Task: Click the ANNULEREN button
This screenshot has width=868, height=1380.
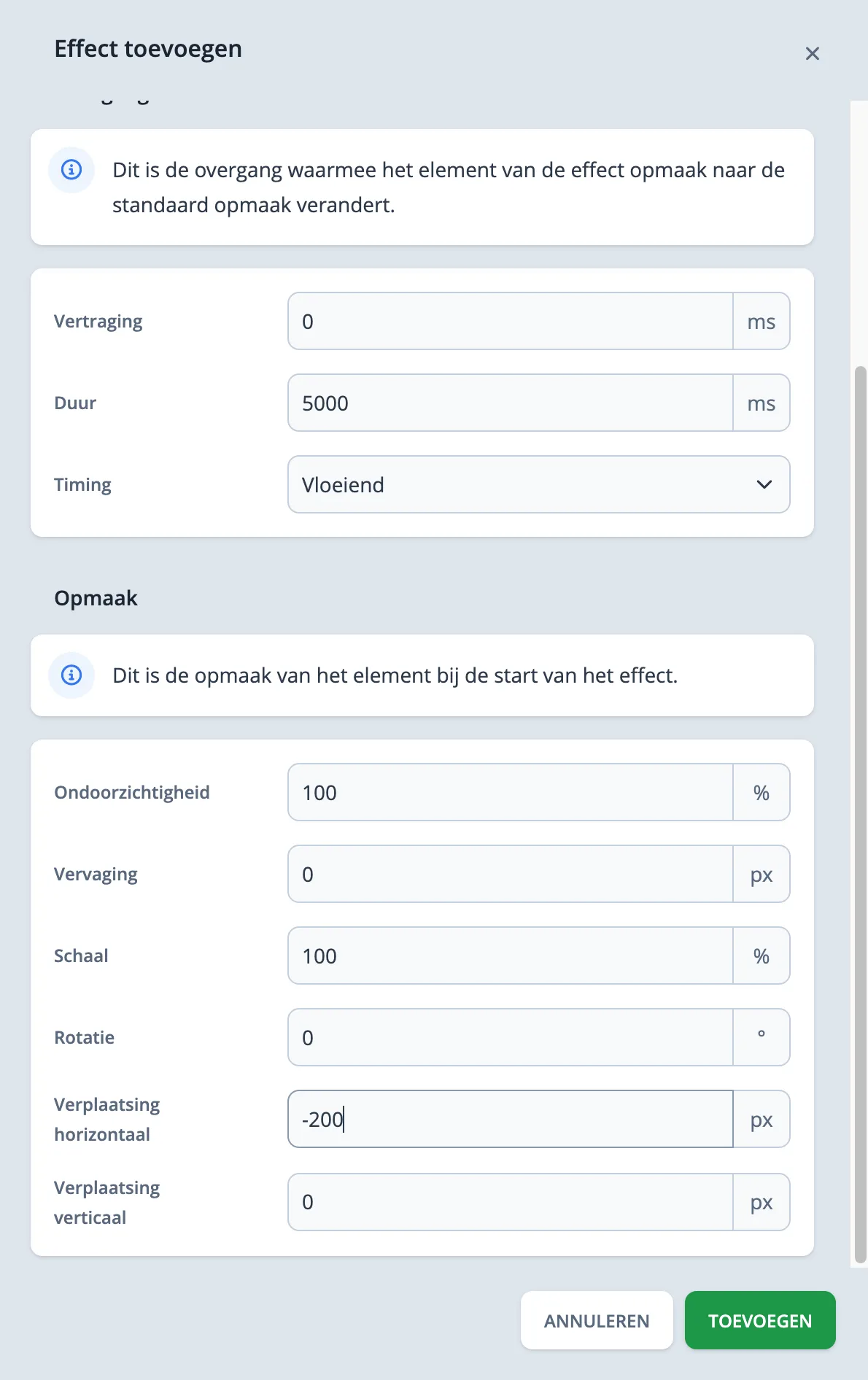Action: tap(597, 1320)
